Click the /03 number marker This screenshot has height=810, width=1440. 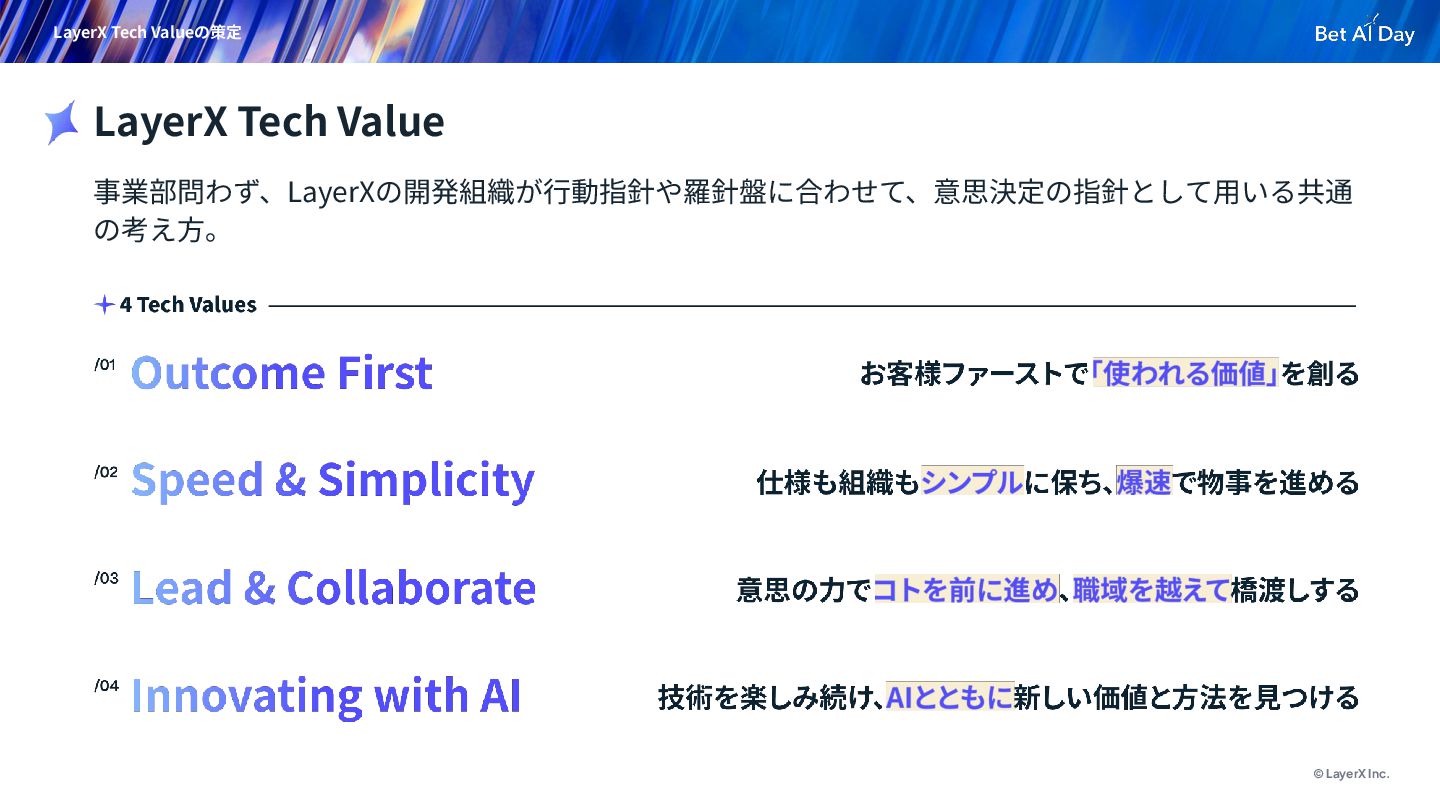[106, 578]
